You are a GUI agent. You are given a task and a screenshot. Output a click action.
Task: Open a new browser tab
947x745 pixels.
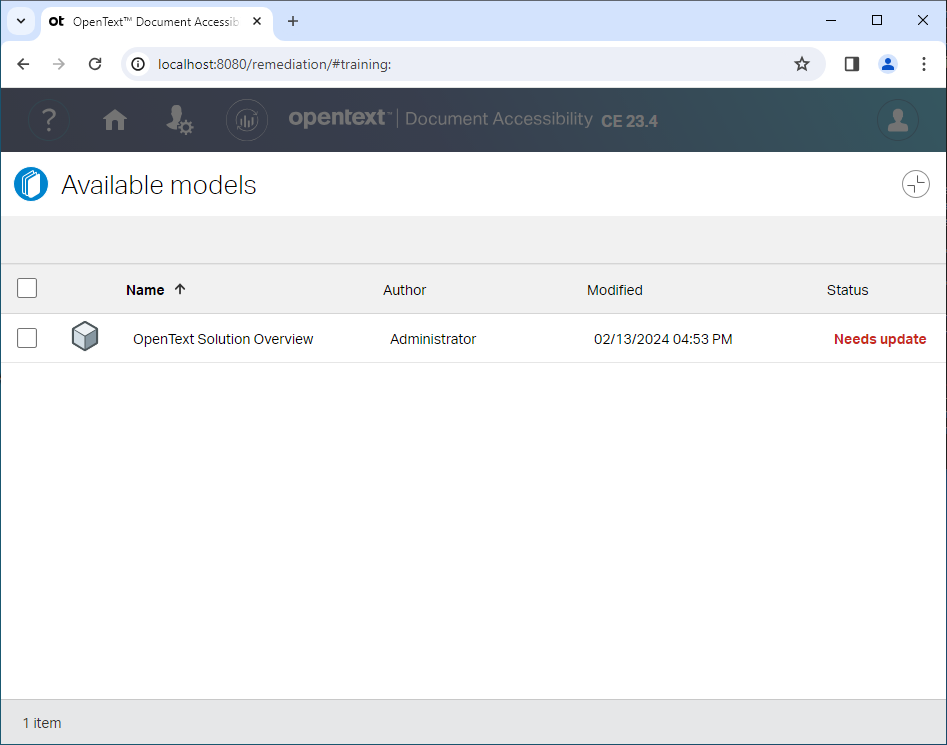293,21
